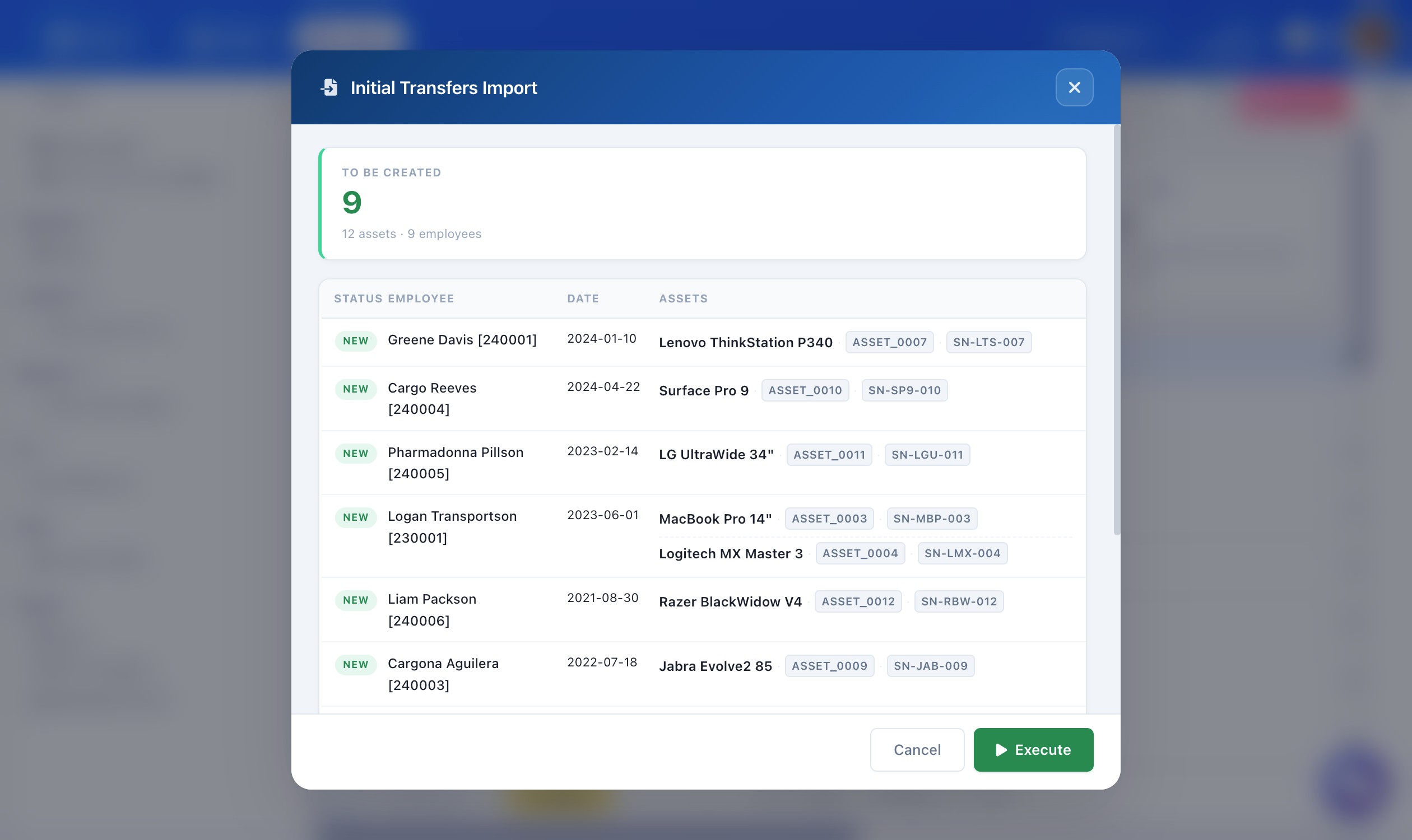Screen dimensions: 1412x840
Task: Select employee Cargona Aguilera [240003]
Action: [x=443, y=674]
